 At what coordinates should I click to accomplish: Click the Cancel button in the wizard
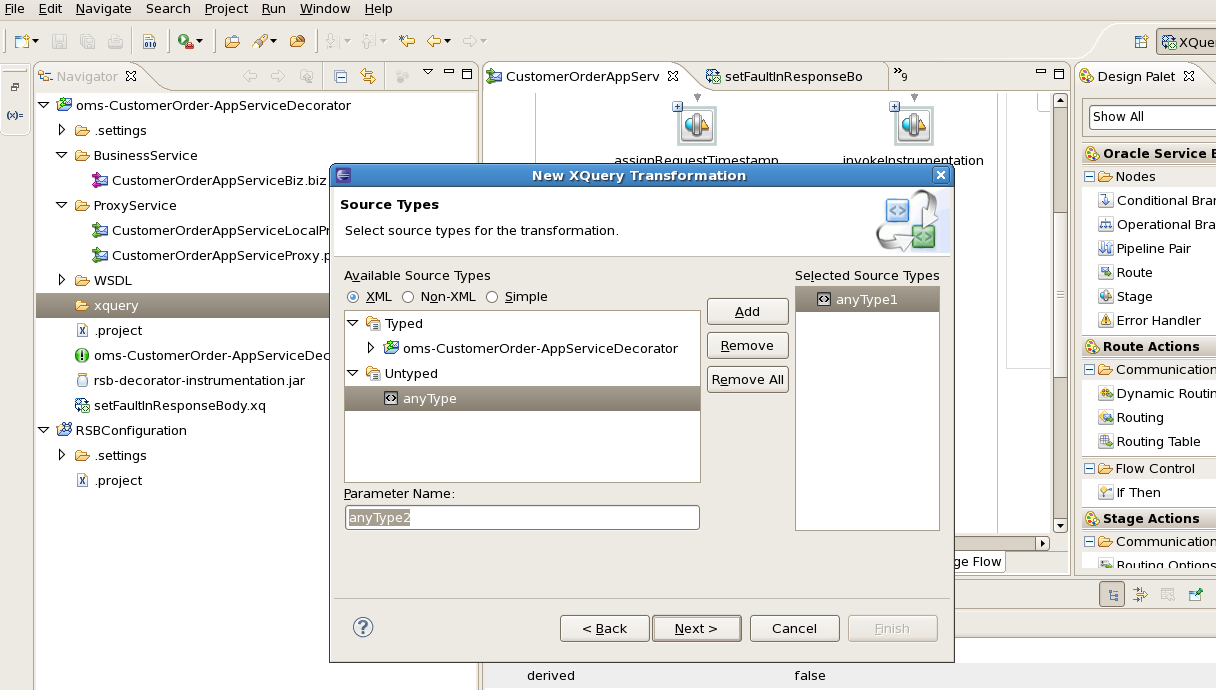coord(794,628)
